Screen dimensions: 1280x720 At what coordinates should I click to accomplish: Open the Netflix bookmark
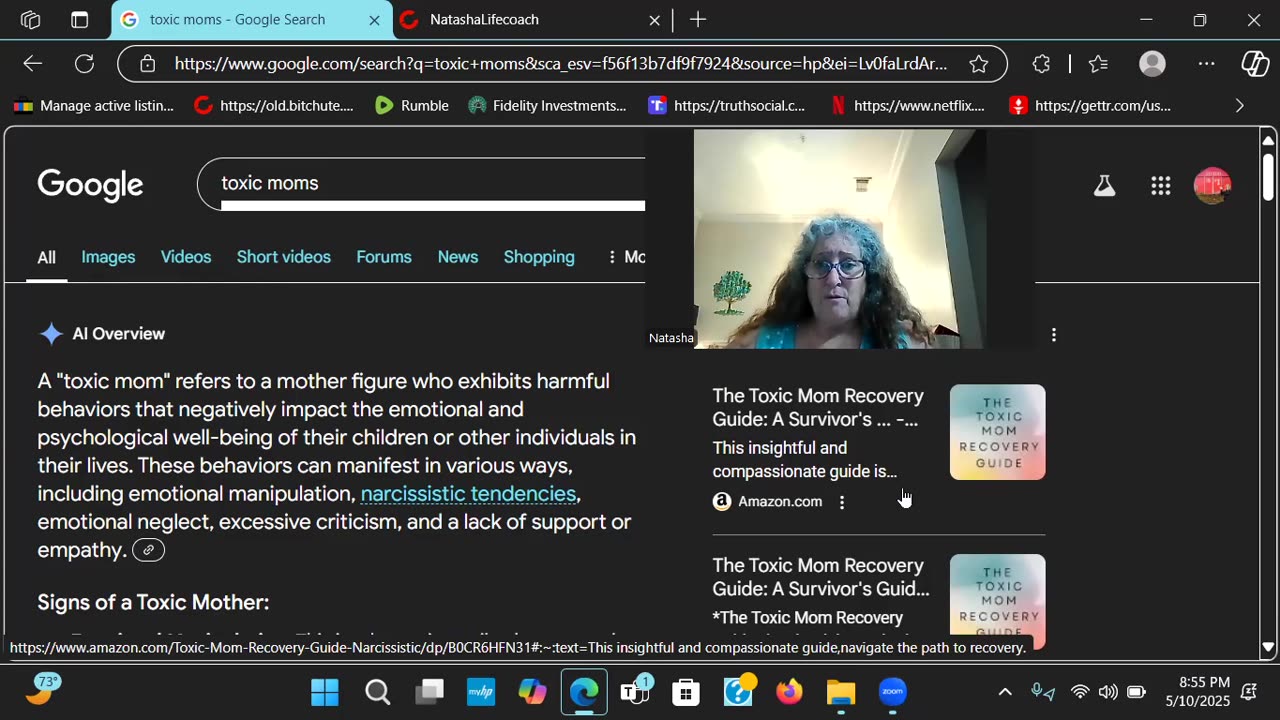coord(908,105)
